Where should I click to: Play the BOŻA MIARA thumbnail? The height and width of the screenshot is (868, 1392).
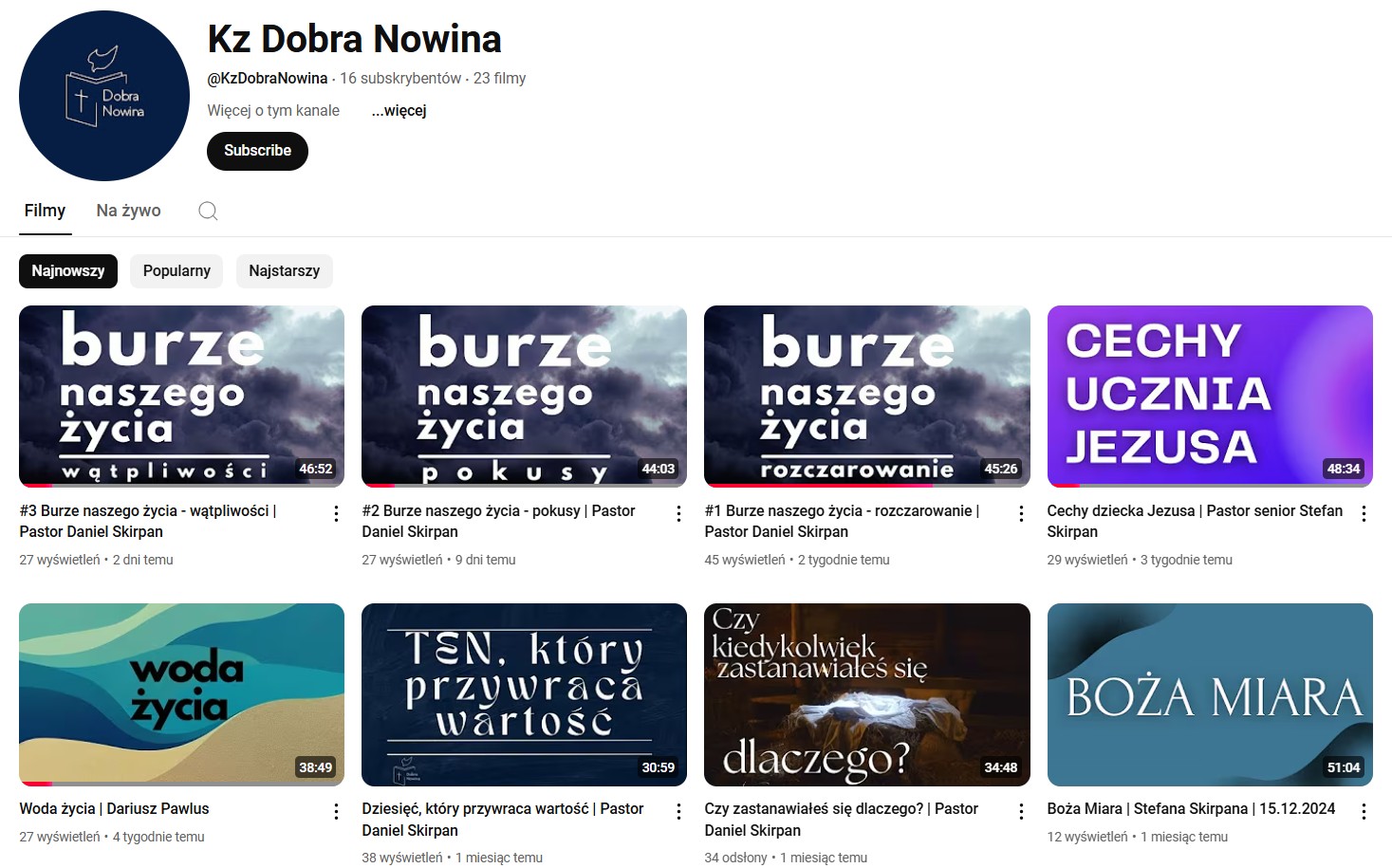click(1210, 694)
